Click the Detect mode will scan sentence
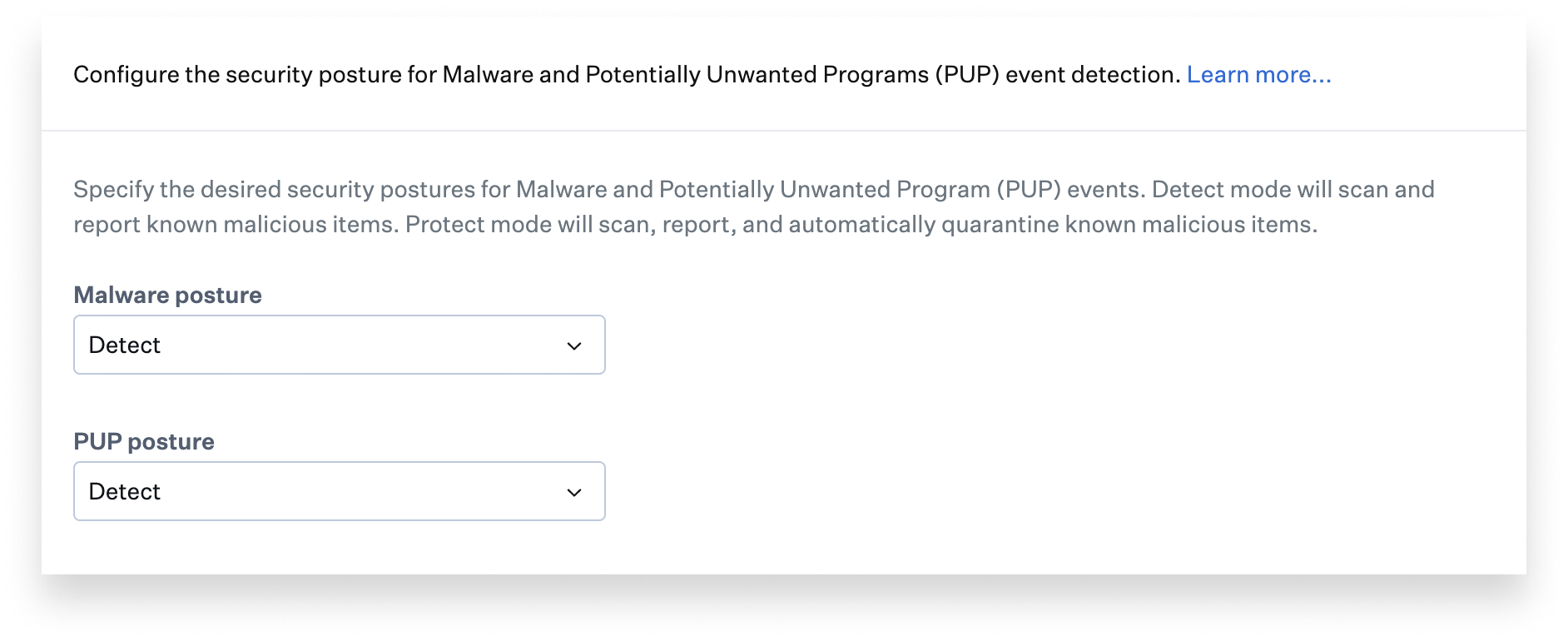 pyautogui.click(x=1293, y=190)
